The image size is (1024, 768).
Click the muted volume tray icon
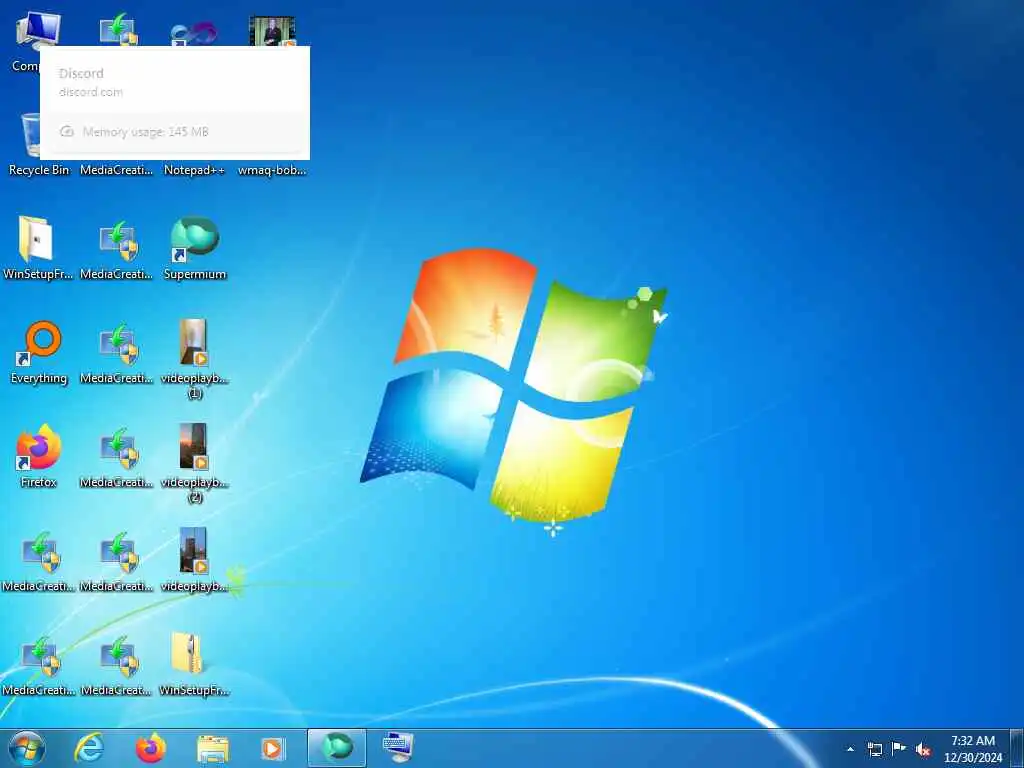coord(923,749)
